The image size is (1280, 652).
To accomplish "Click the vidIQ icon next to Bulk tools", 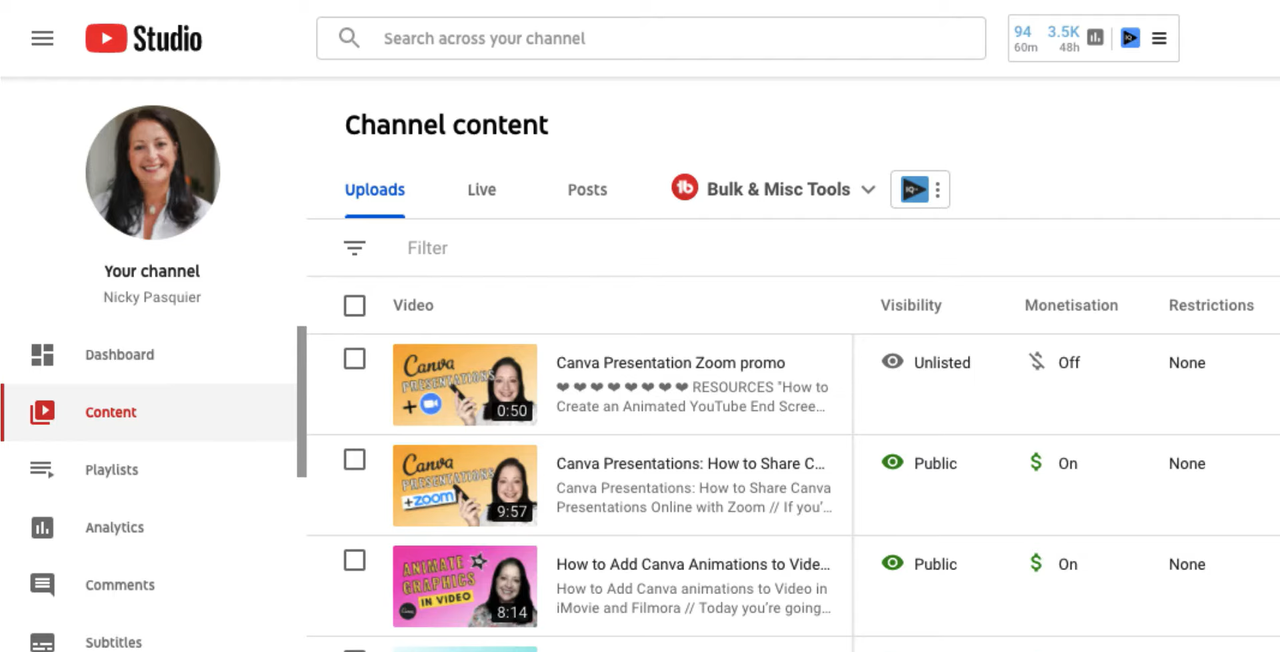I will [x=914, y=189].
